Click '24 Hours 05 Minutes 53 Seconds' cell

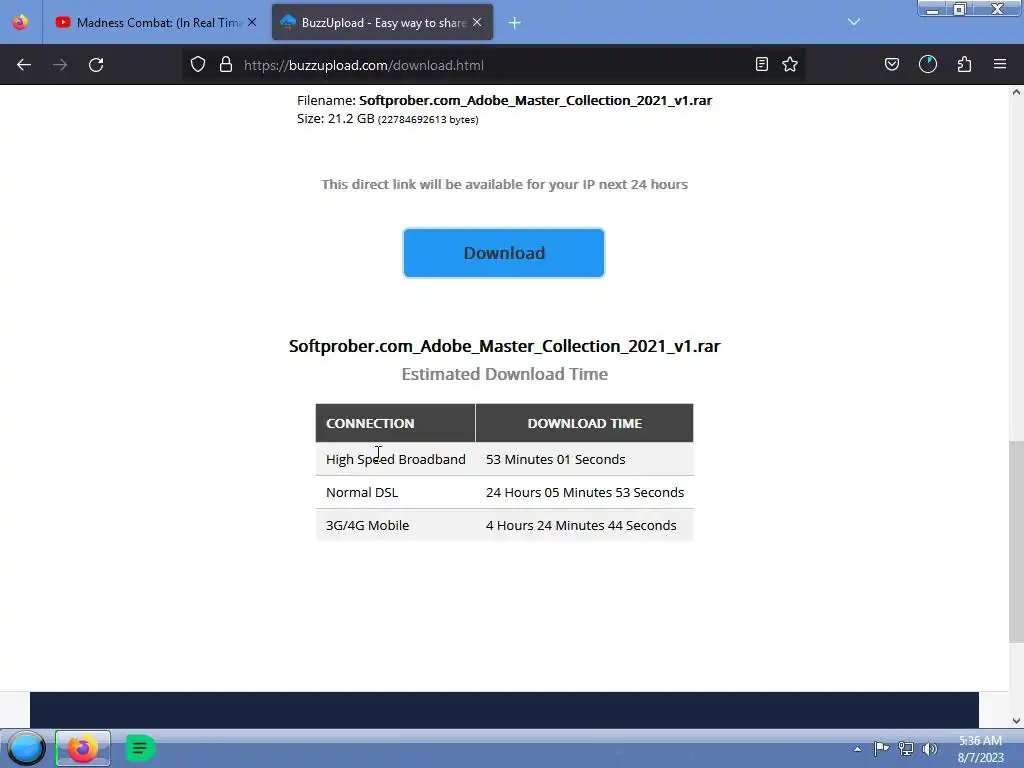(x=584, y=492)
